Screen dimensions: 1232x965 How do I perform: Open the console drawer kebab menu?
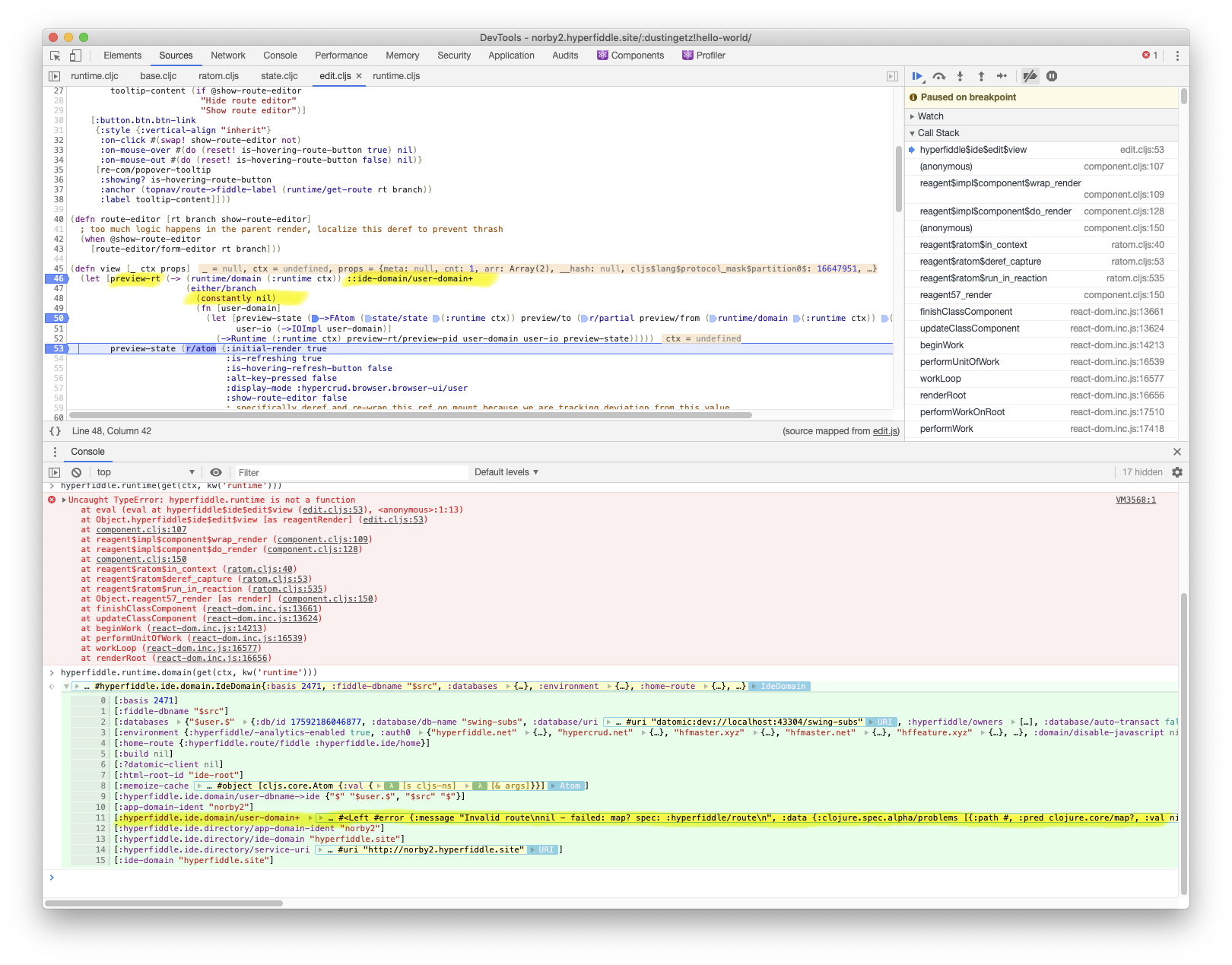pos(55,452)
